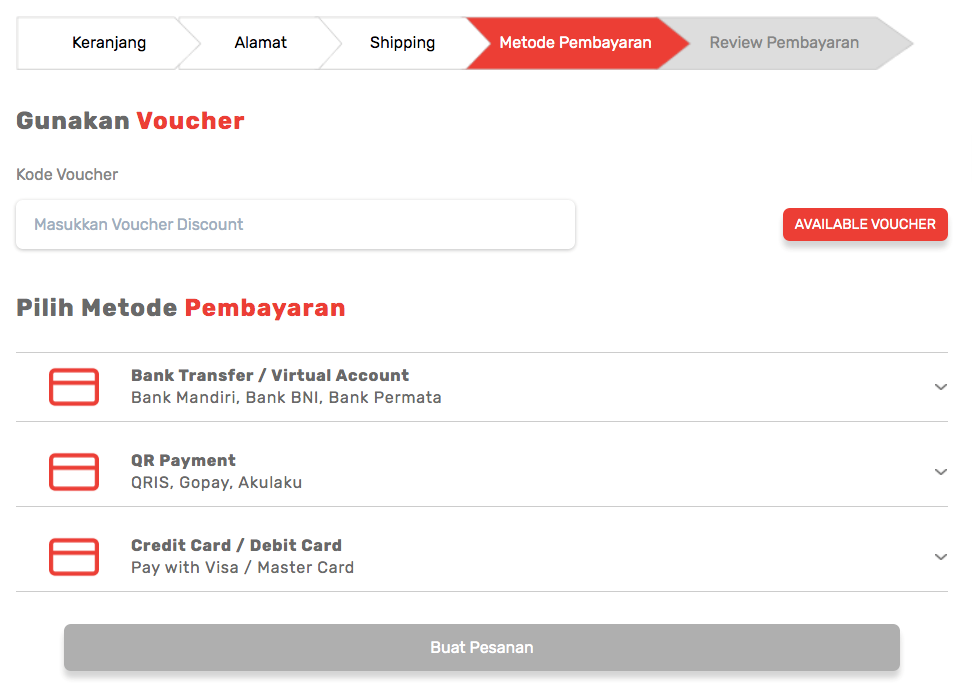
Task: Go to the Alamat step
Action: [260, 43]
